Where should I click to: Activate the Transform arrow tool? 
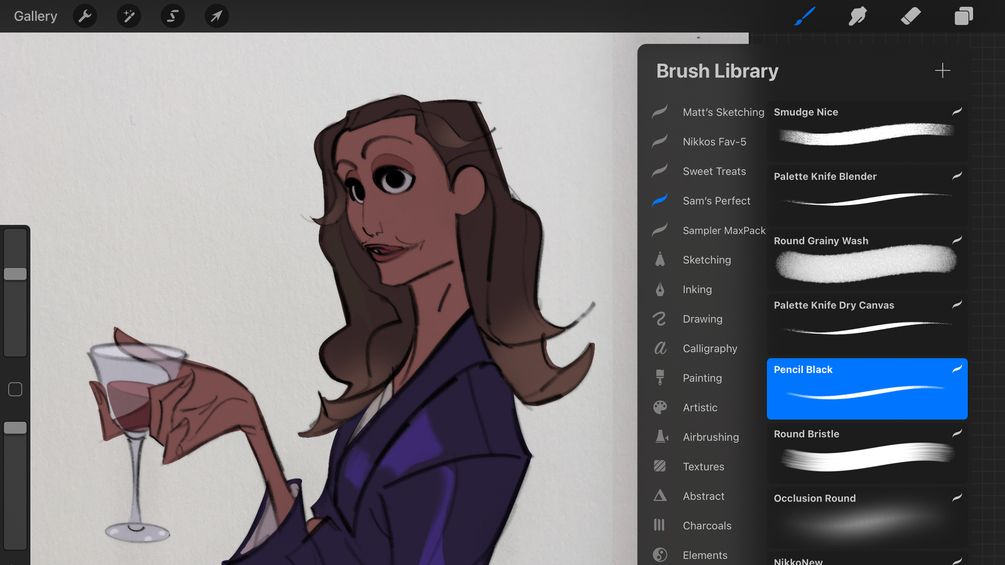coord(217,16)
